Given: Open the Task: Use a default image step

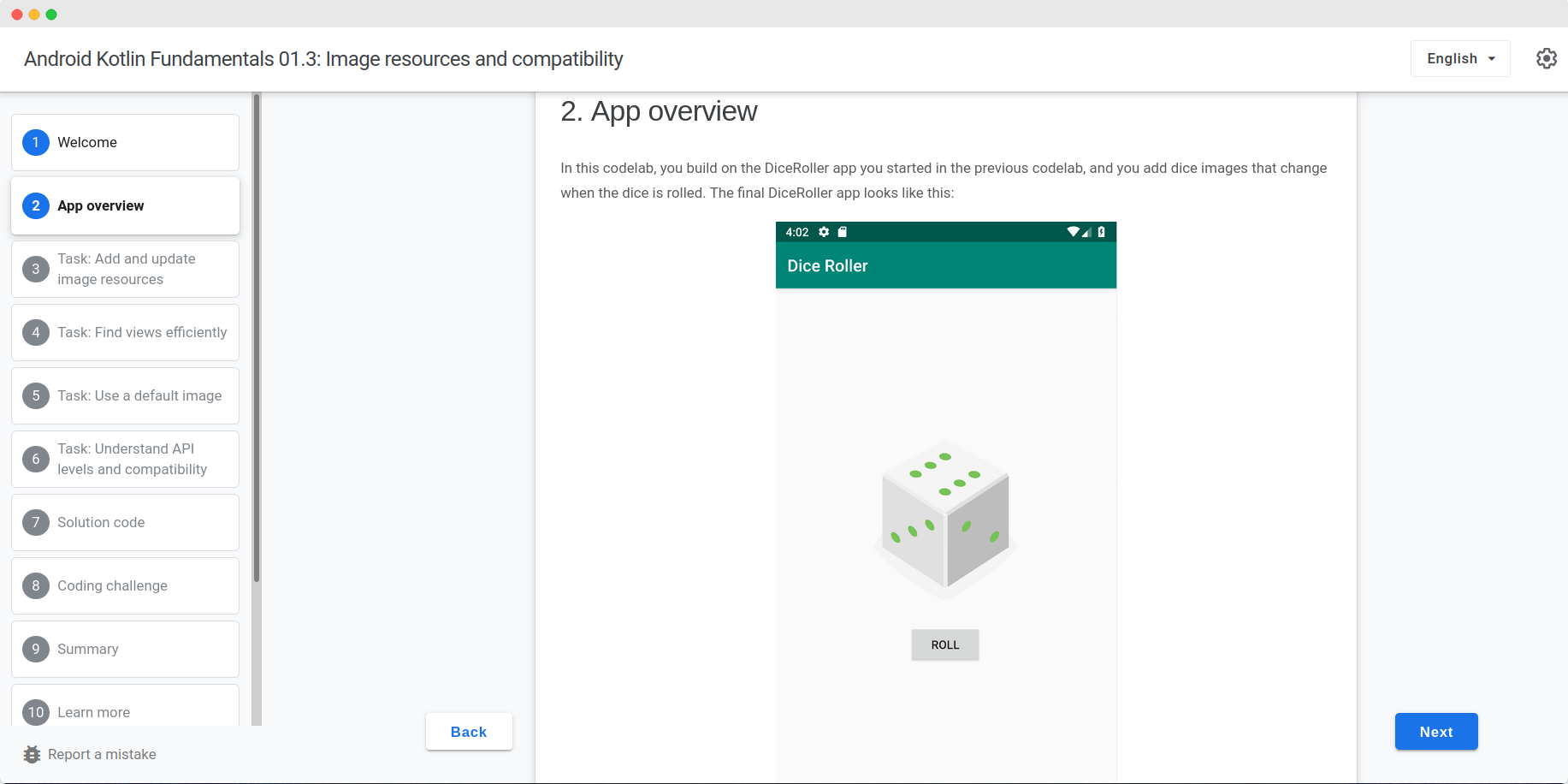Looking at the screenshot, I should (125, 395).
